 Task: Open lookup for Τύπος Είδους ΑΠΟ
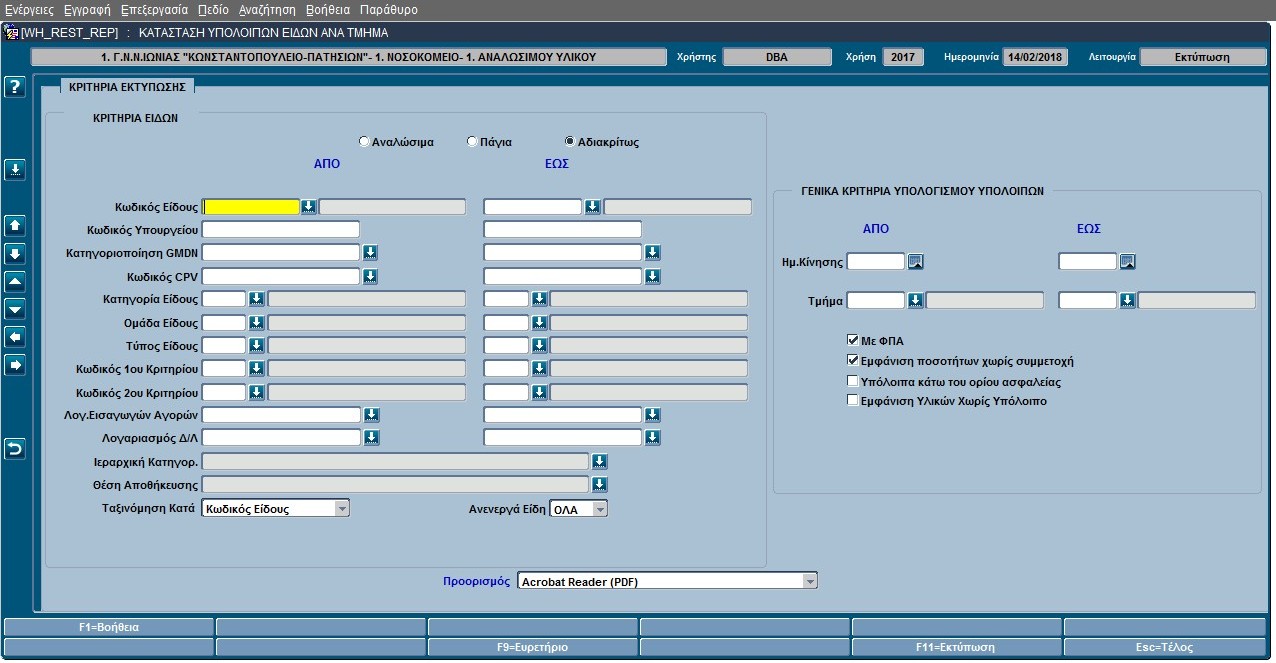[x=256, y=345]
